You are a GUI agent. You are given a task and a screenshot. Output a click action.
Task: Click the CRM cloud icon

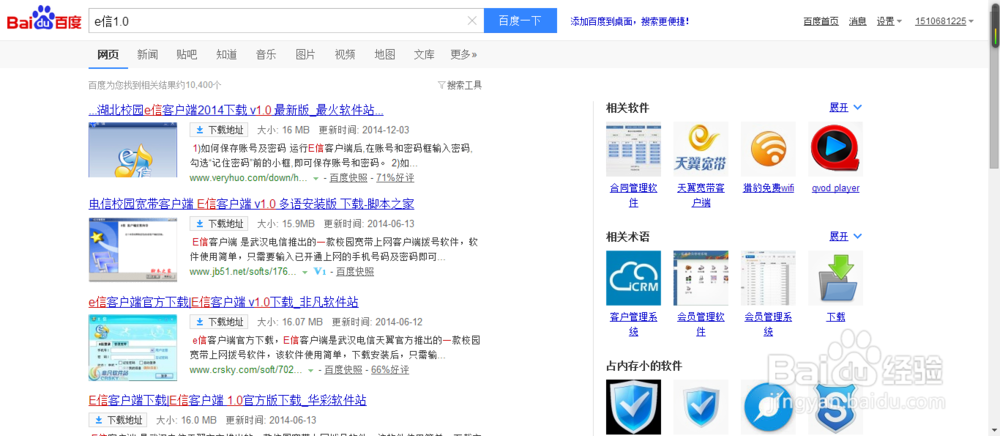click(633, 278)
